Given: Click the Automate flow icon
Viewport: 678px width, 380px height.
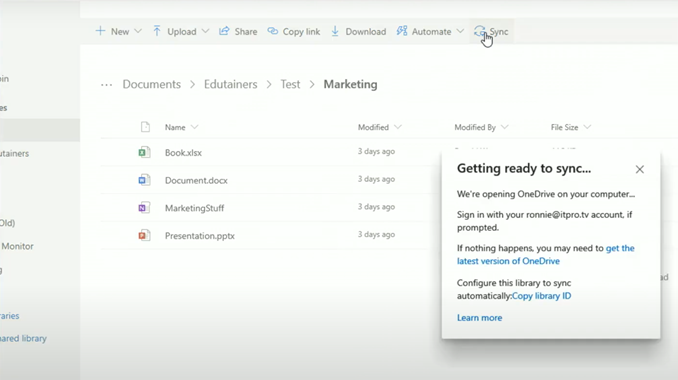Looking at the screenshot, I should 402,31.
